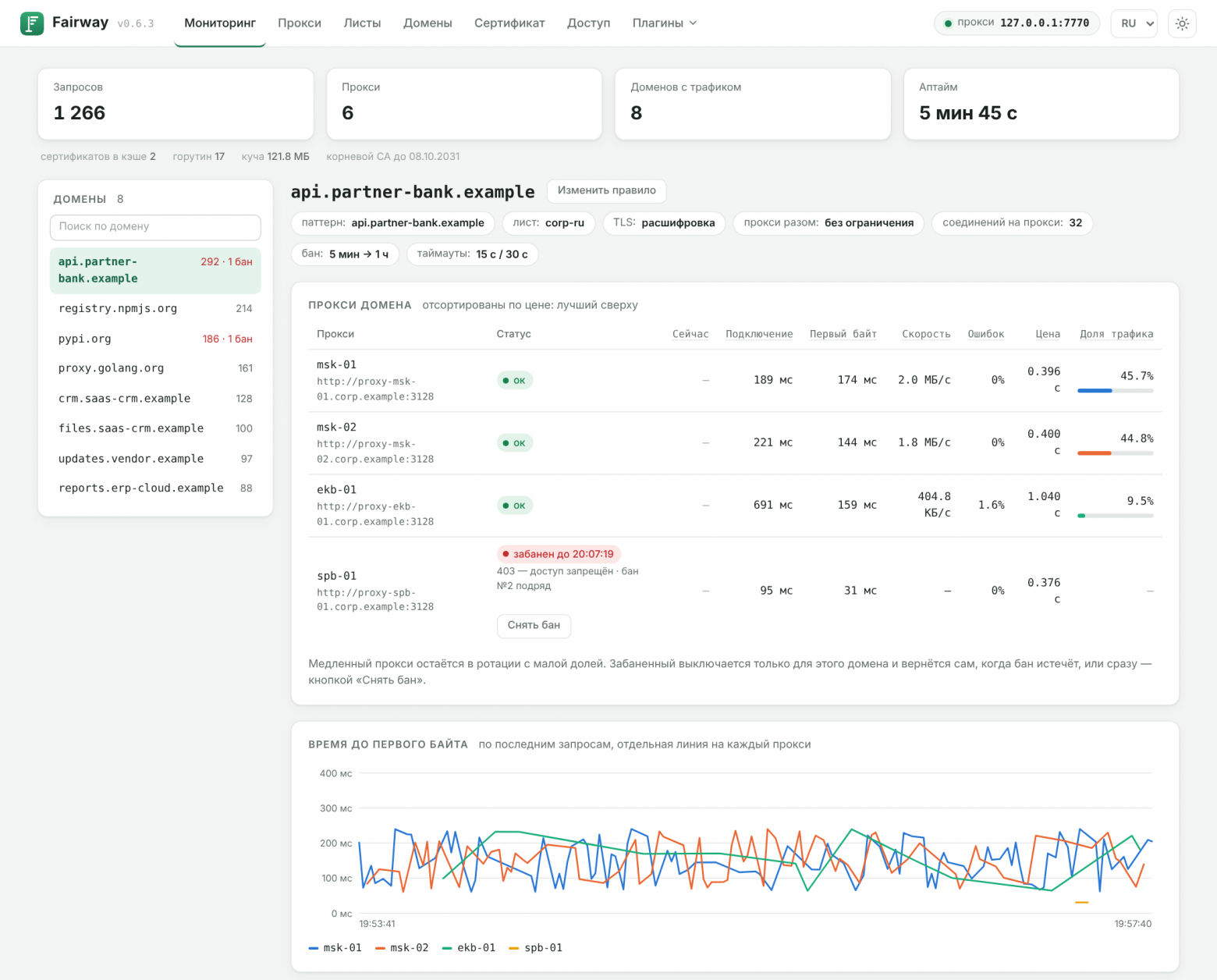The height and width of the screenshot is (980, 1217).
Task: Click the Подключение column header
Action: coord(759,334)
